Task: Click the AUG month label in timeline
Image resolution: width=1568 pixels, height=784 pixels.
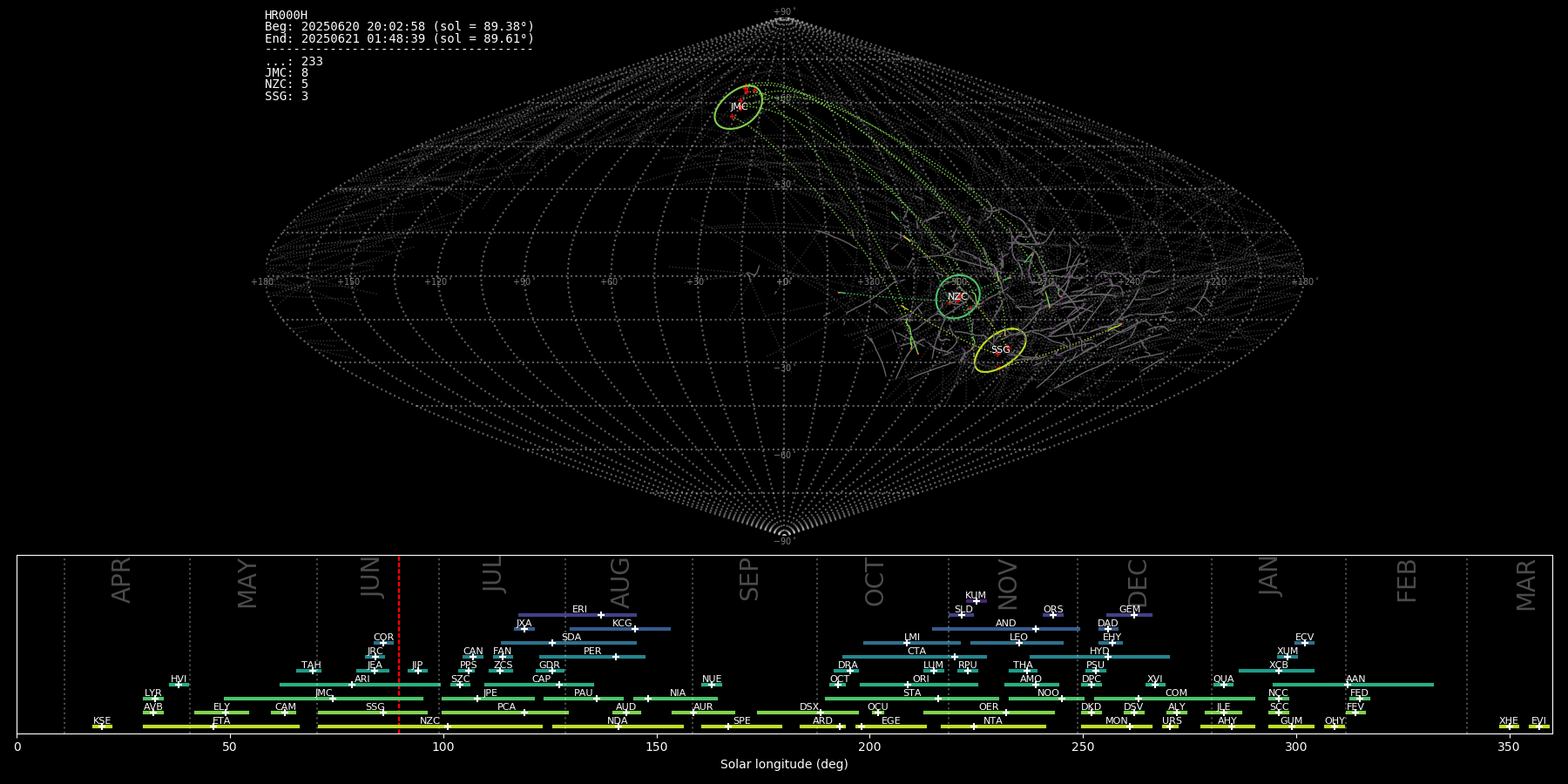Action: coord(619,584)
